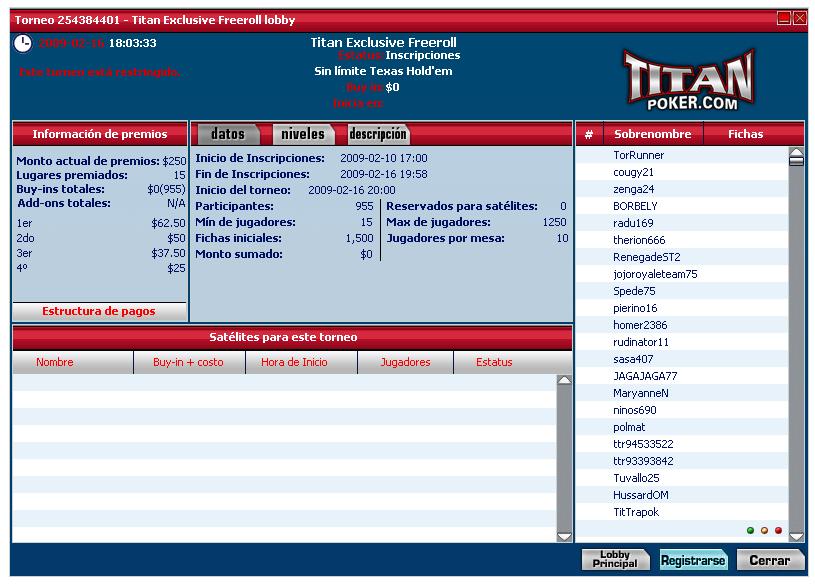The image size is (815, 584).
Task: Open Estructura de pagos
Action: [x=99, y=311]
